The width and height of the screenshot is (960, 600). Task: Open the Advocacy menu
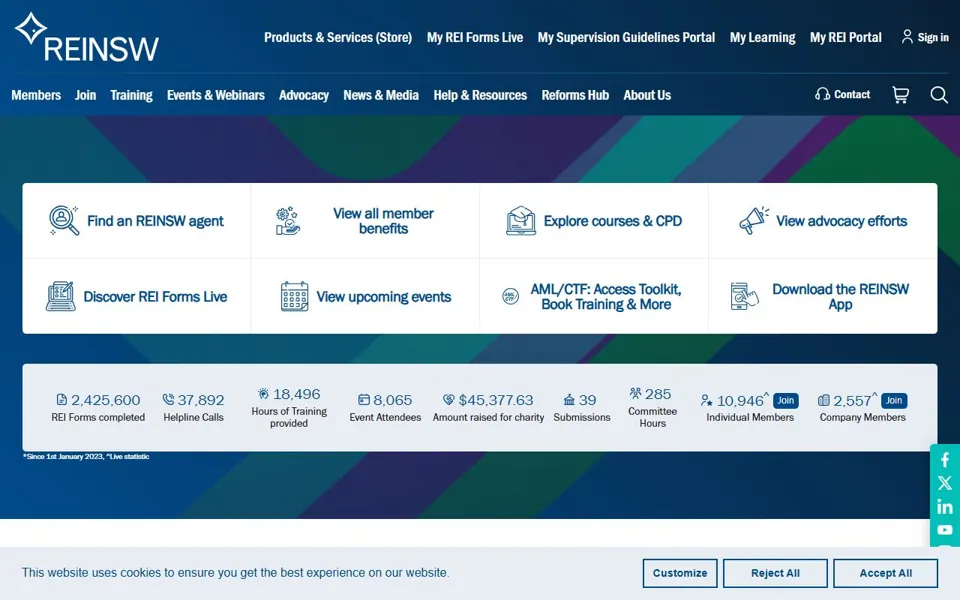pyautogui.click(x=304, y=95)
